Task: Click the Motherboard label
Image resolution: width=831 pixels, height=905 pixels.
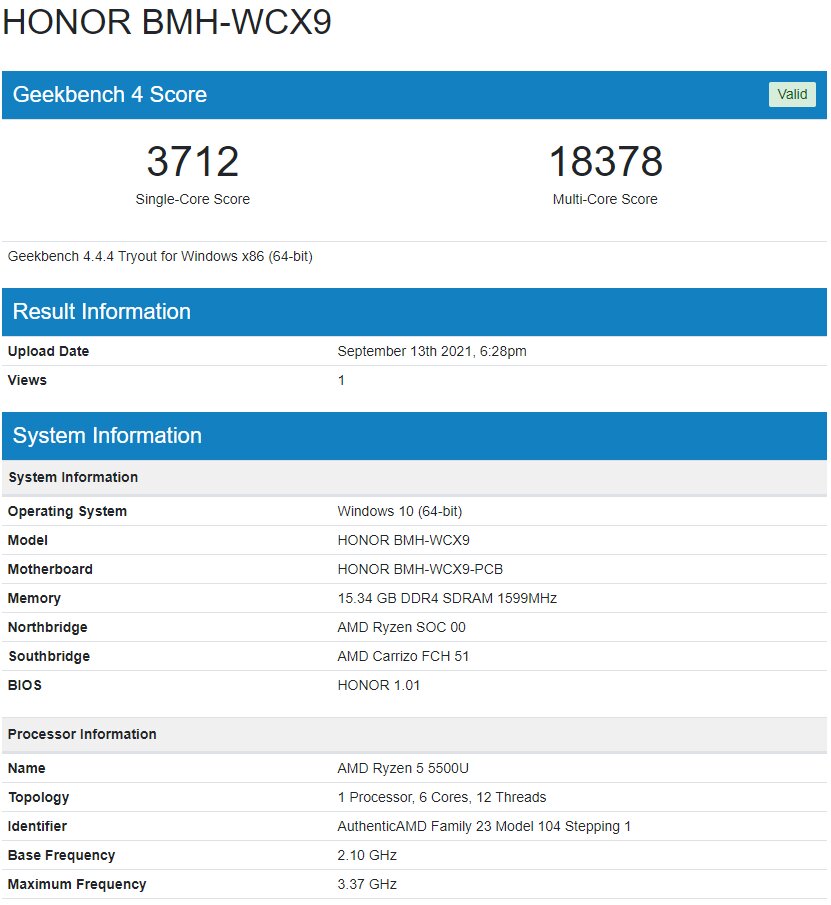Action: pos(50,569)
